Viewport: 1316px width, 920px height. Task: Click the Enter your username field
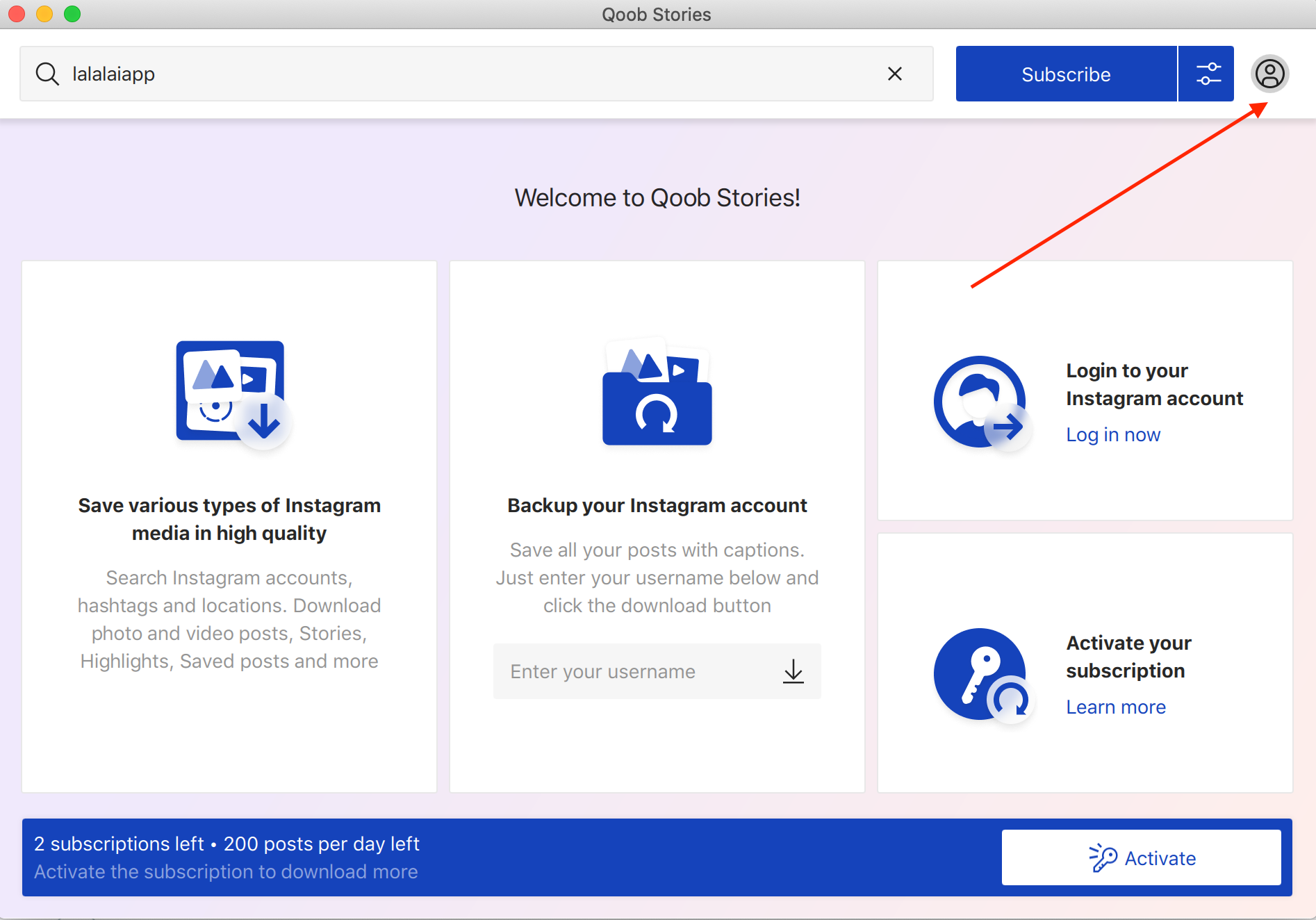657,671
